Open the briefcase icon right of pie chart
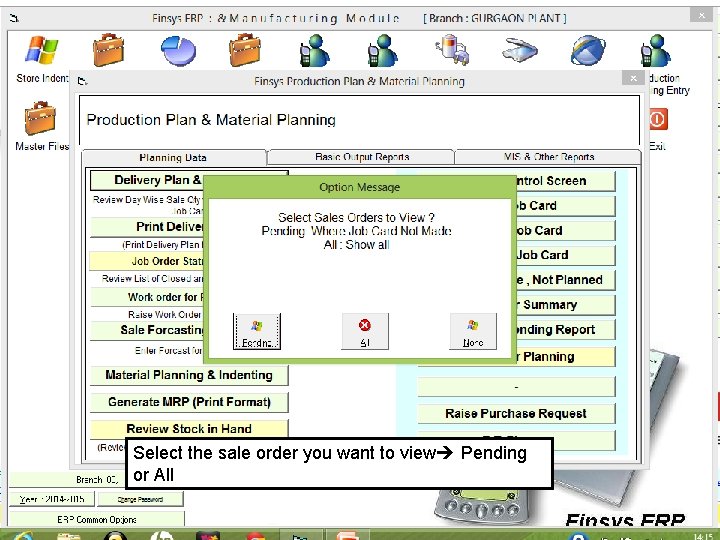720x540 pixels. [x=245, y=50]
